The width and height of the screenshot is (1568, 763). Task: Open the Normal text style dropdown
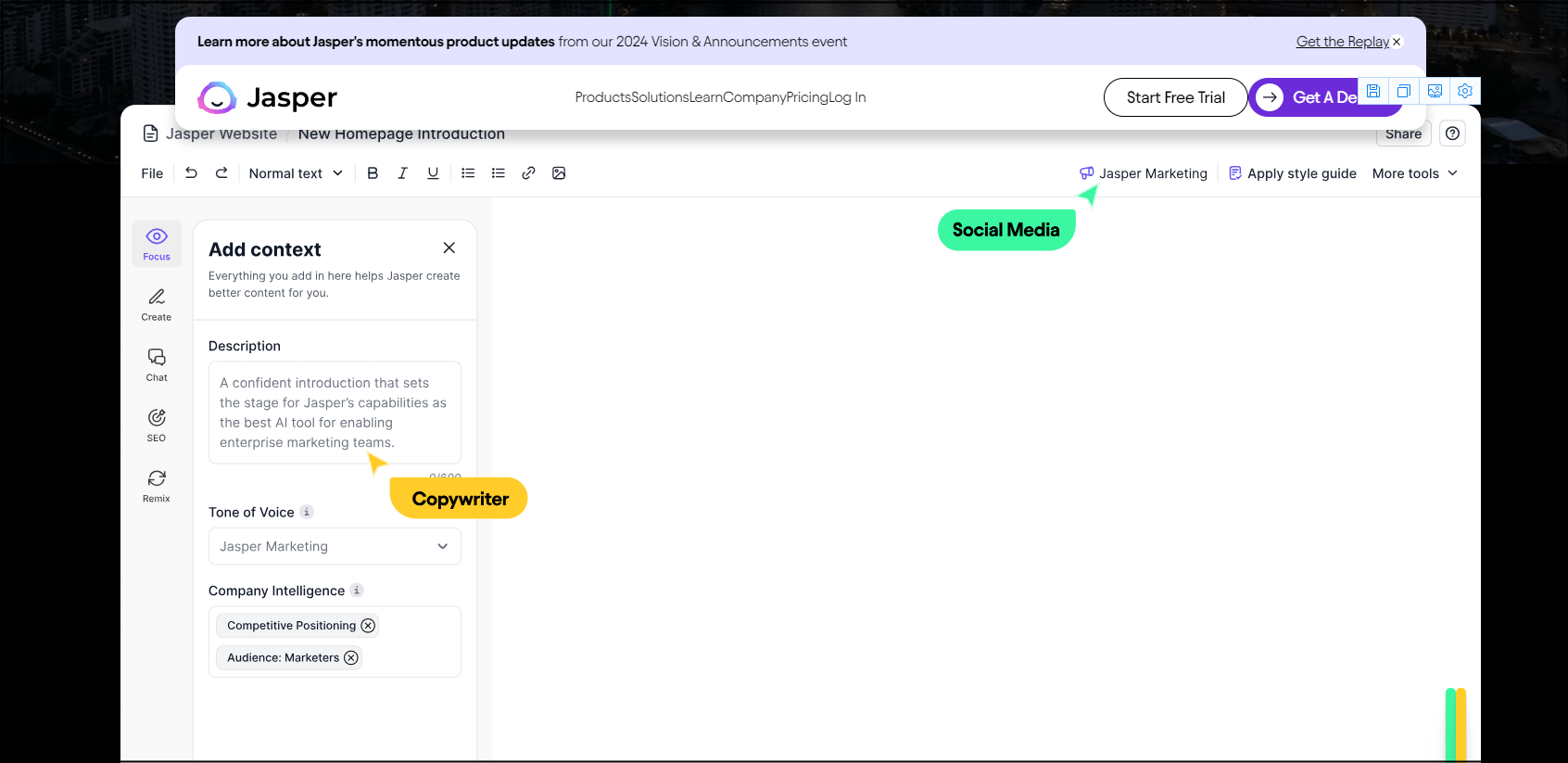click(x=296, y=173)
